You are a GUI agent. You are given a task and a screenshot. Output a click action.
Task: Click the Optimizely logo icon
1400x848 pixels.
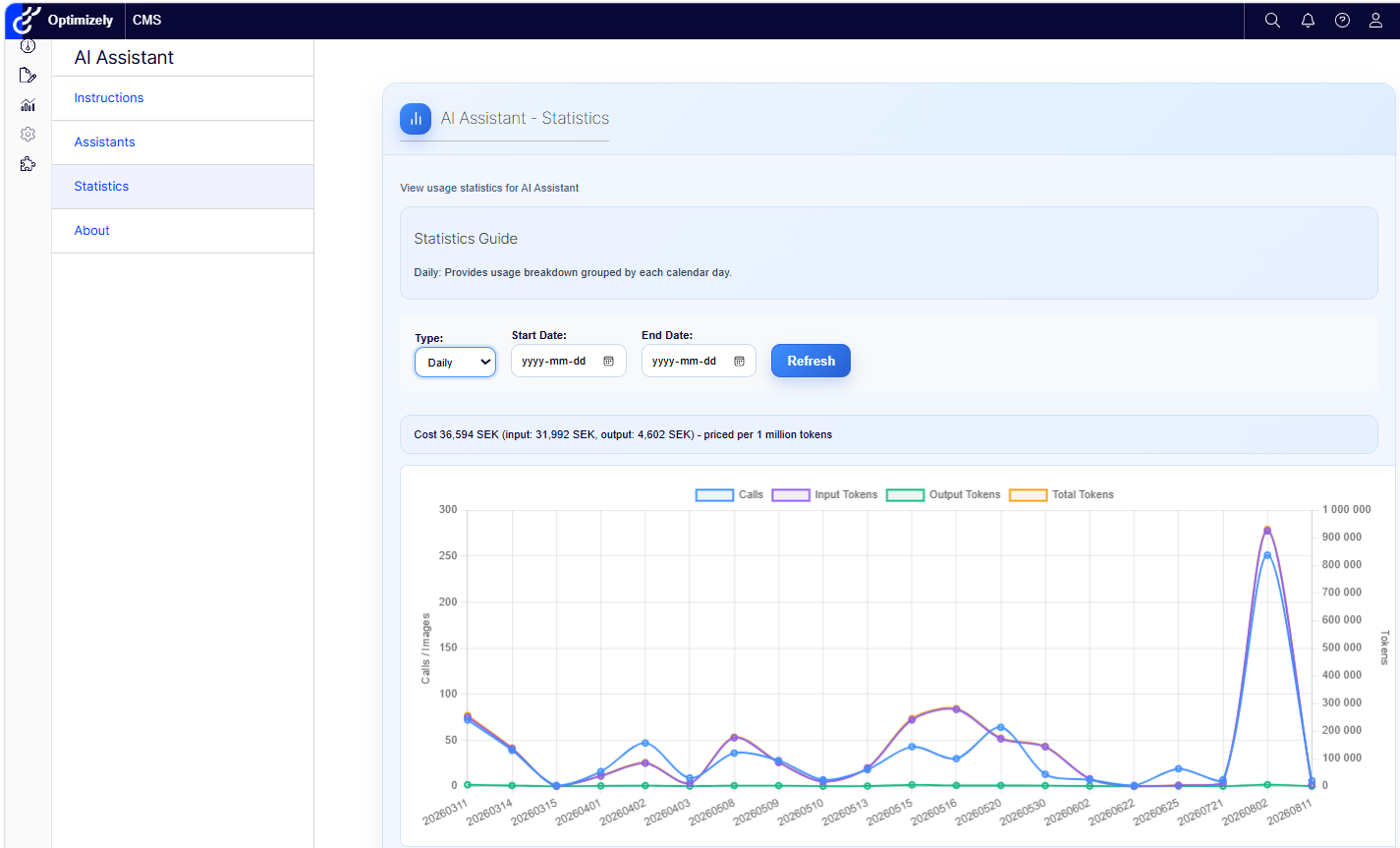click(27, 20)
